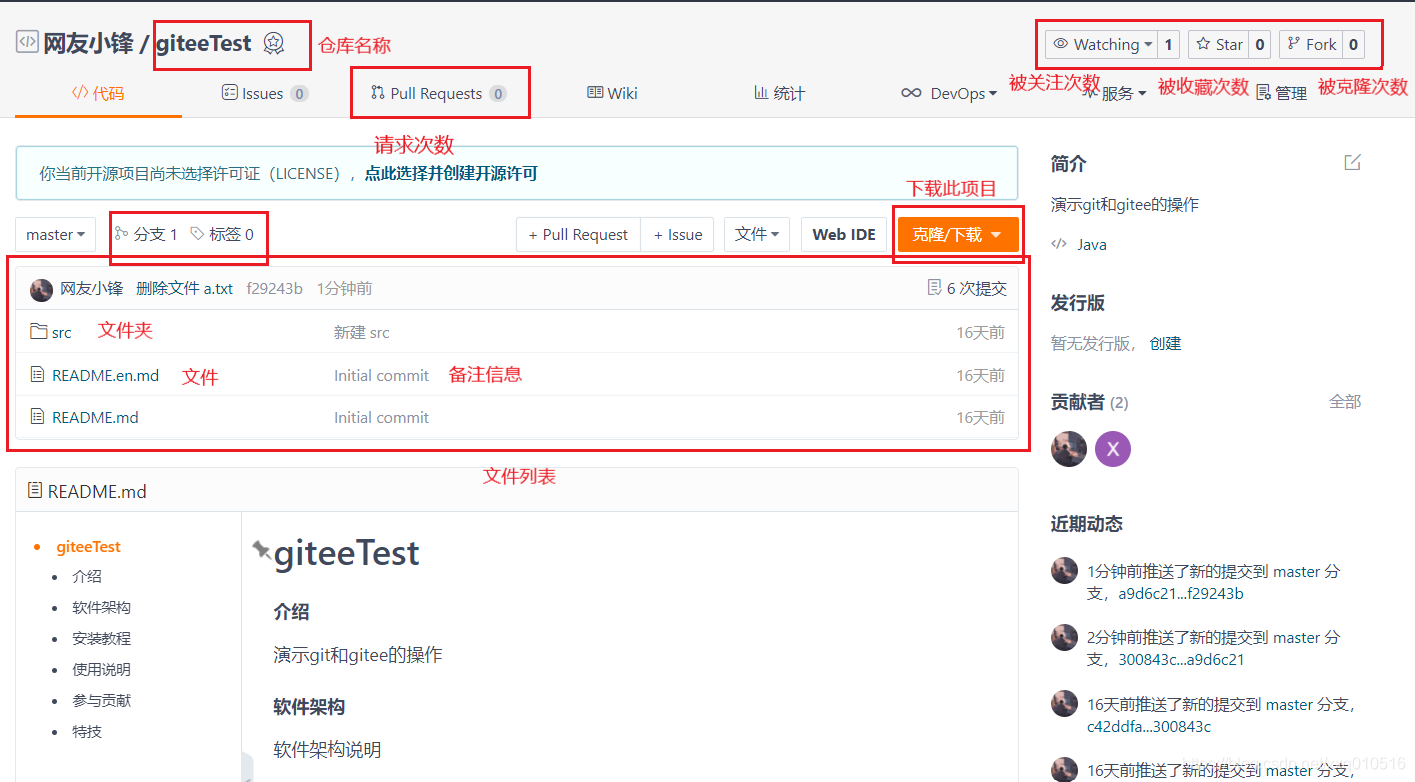
Task: Click the 全部 contributors link
Action: 1345,401
